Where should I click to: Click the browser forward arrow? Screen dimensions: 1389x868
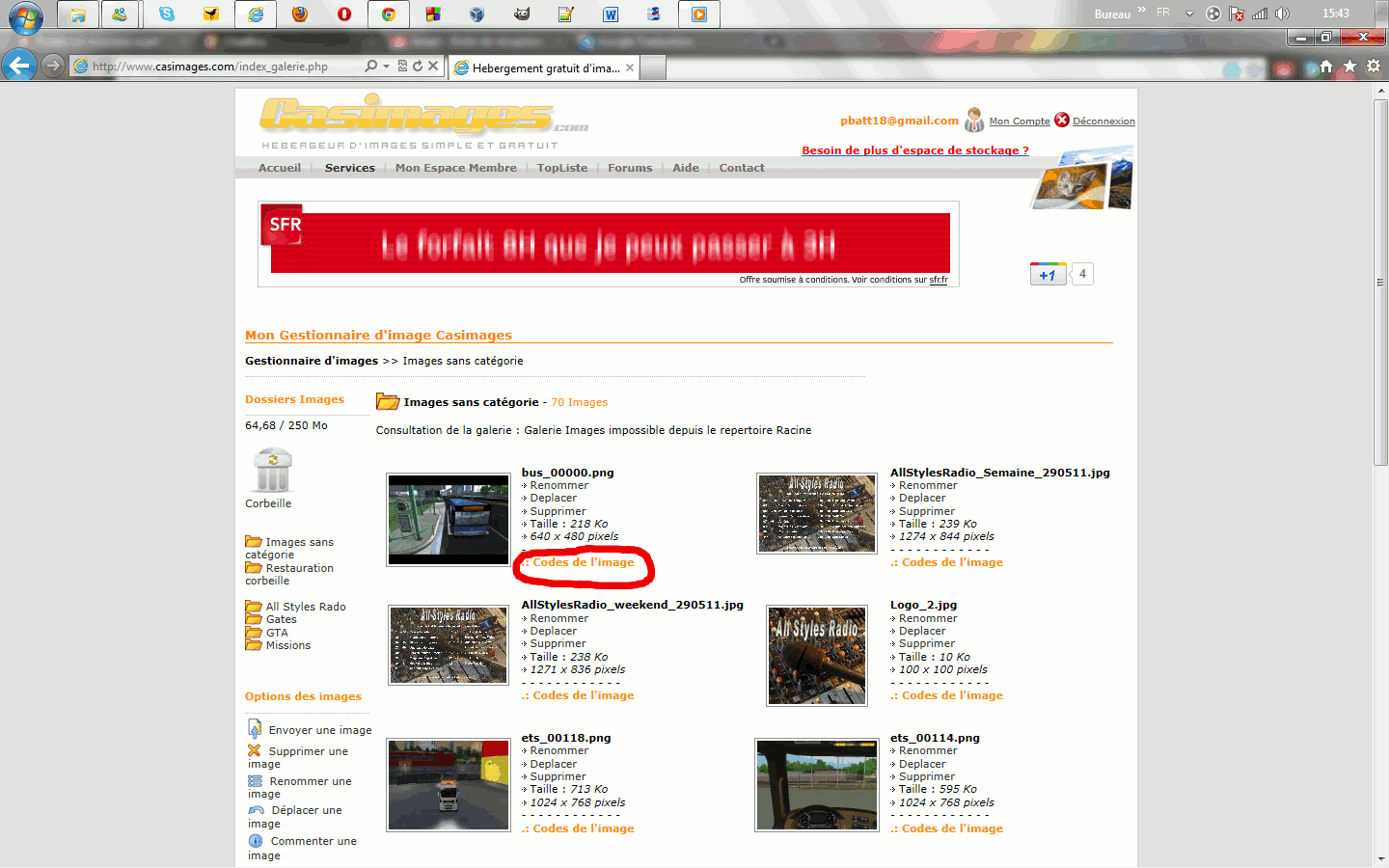tap(53, 66)
